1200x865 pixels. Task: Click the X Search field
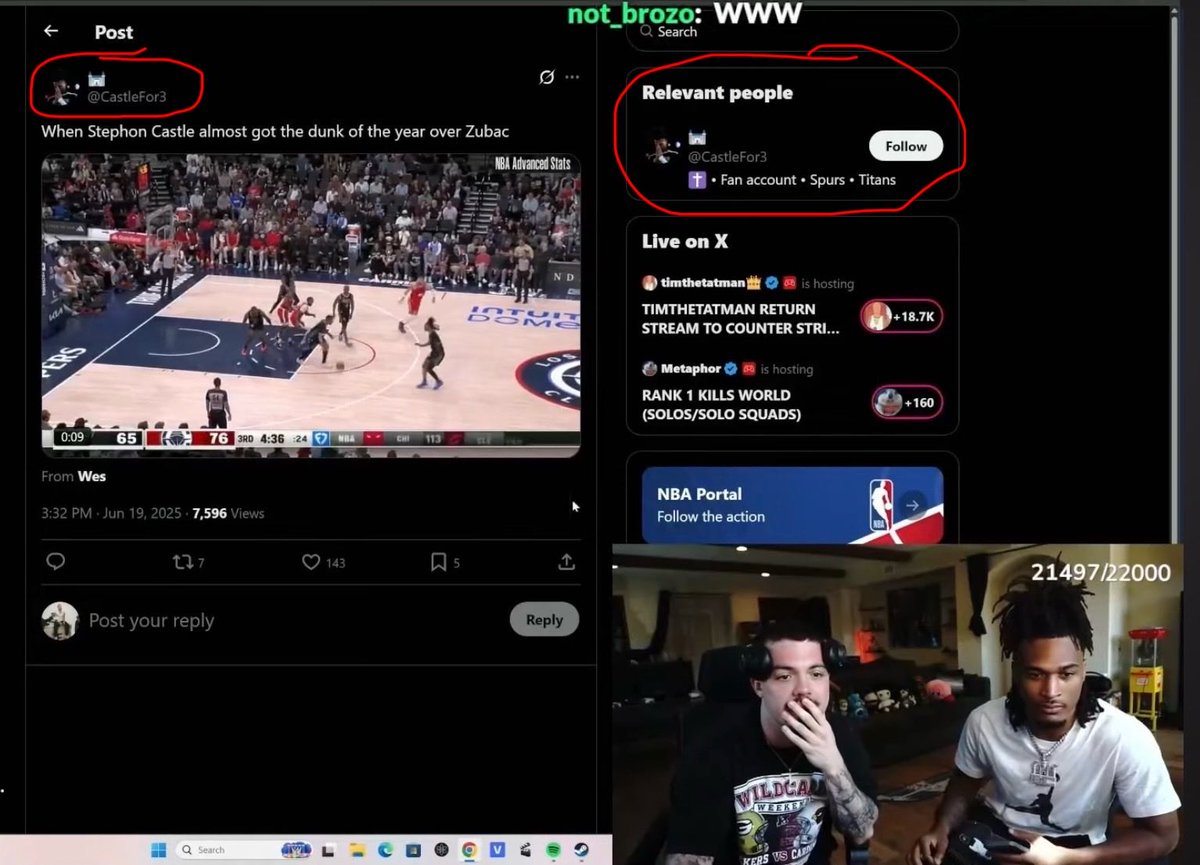(792, 32)
